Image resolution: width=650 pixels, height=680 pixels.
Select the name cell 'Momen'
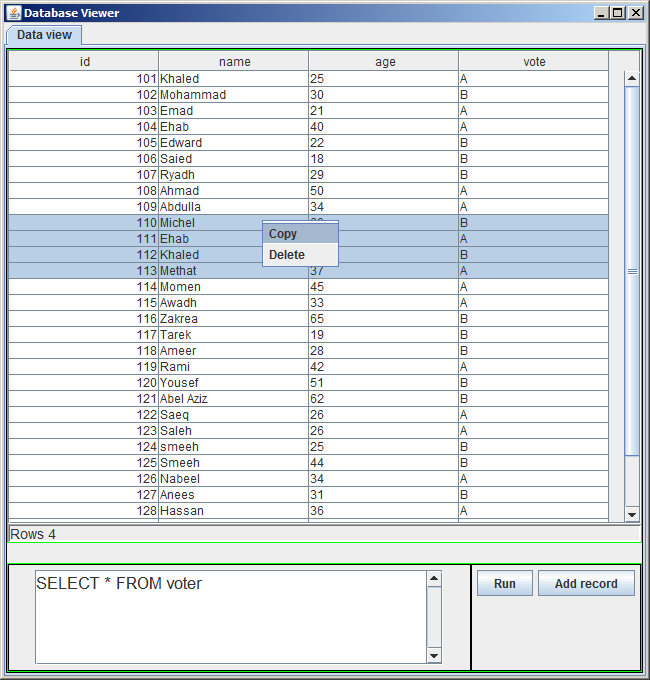(234, 287)
